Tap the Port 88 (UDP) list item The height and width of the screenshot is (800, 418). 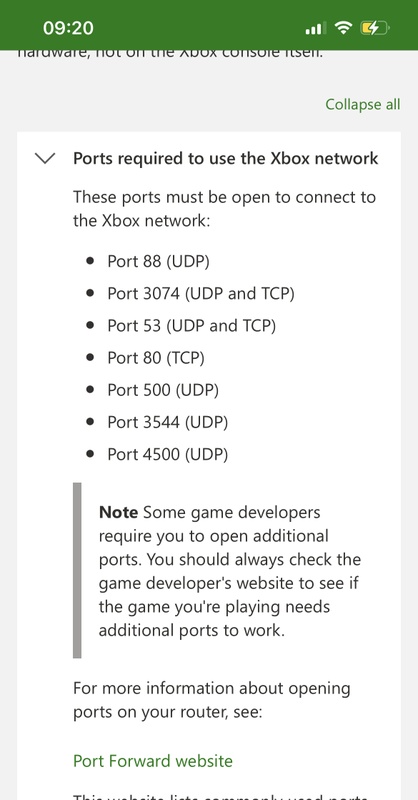(x=158, y=261)
